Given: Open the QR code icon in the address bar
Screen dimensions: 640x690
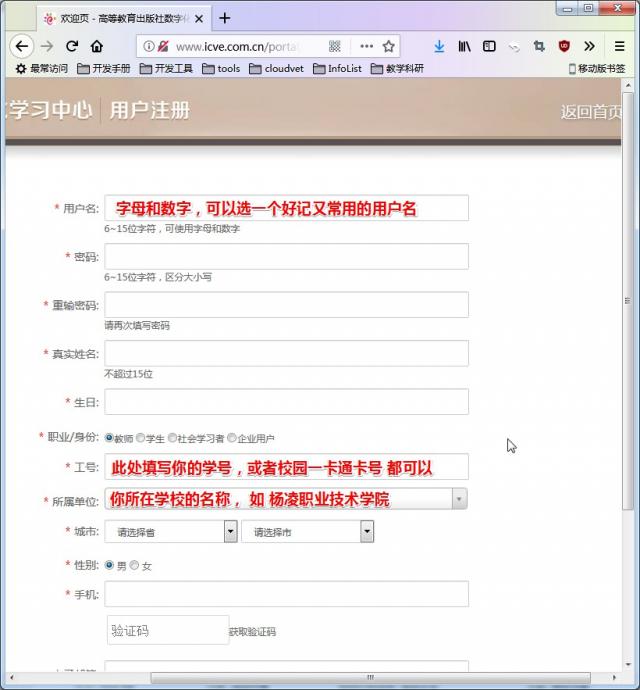Looking at the screenshot, I should 335,46.
